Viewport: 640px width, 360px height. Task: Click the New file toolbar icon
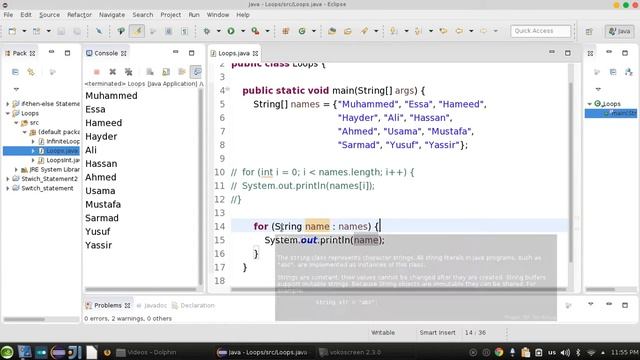(12, 31)
